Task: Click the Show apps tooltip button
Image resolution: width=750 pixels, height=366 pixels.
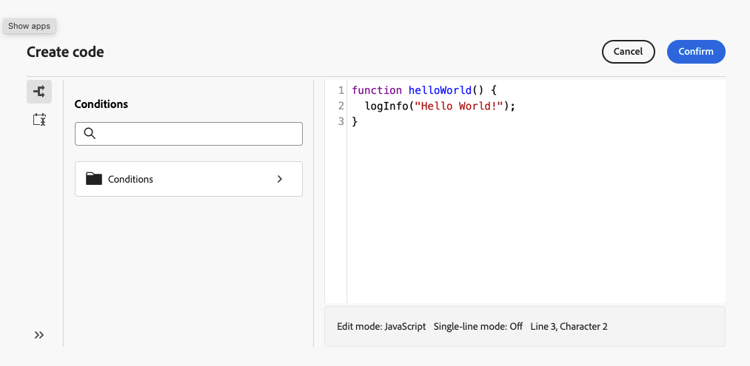Action: (29, 26)
